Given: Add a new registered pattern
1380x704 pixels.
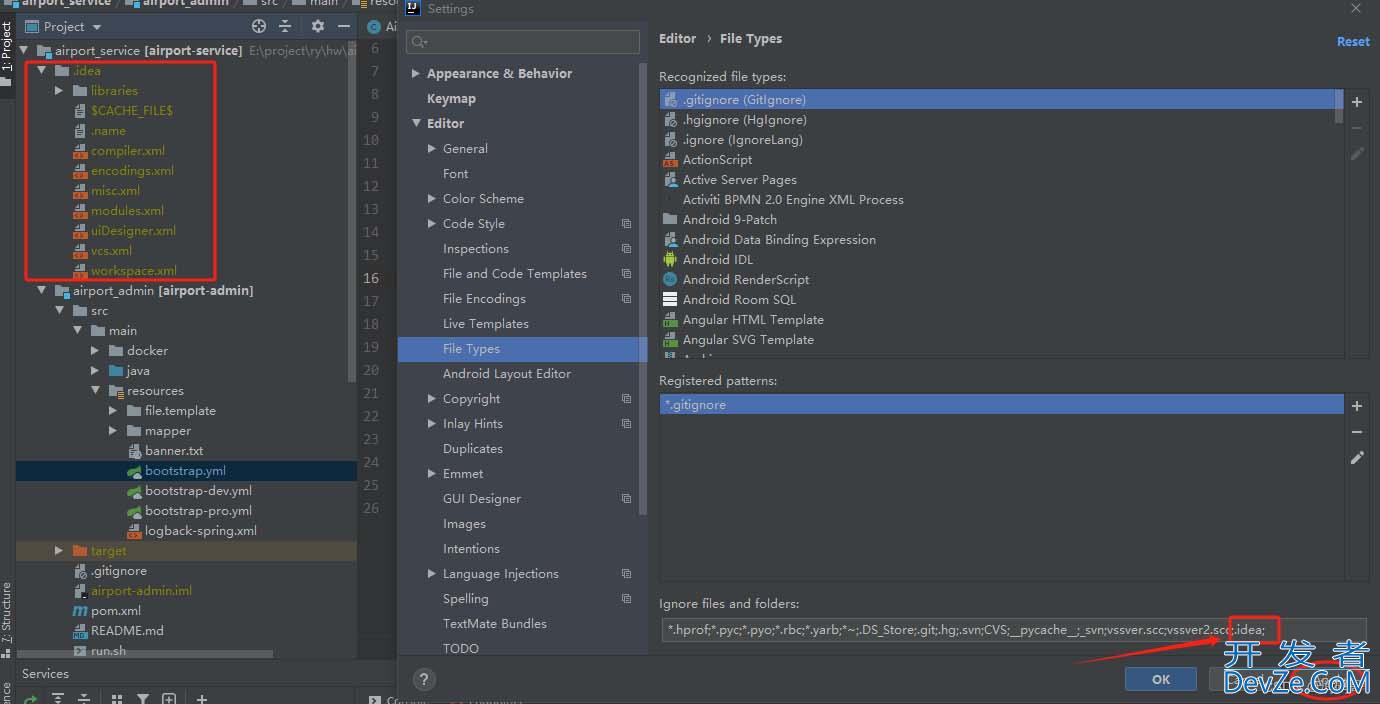Looking at the screenshot, I should (x=1357, y=406).
